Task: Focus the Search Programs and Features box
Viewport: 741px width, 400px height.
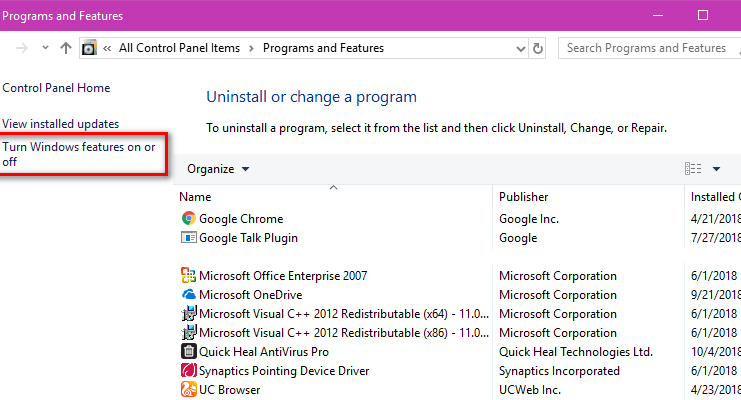Action: 647,48
